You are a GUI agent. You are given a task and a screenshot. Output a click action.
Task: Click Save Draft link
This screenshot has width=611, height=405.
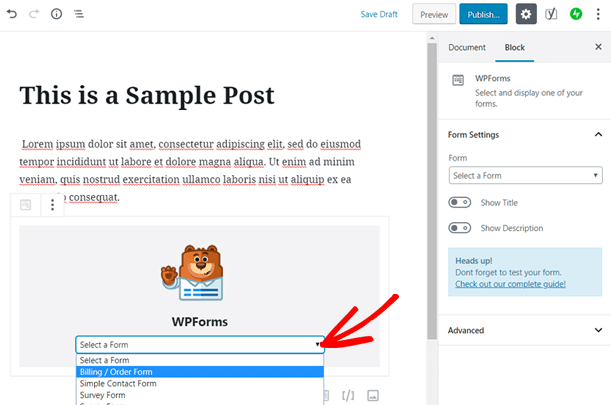pos(379,14)
